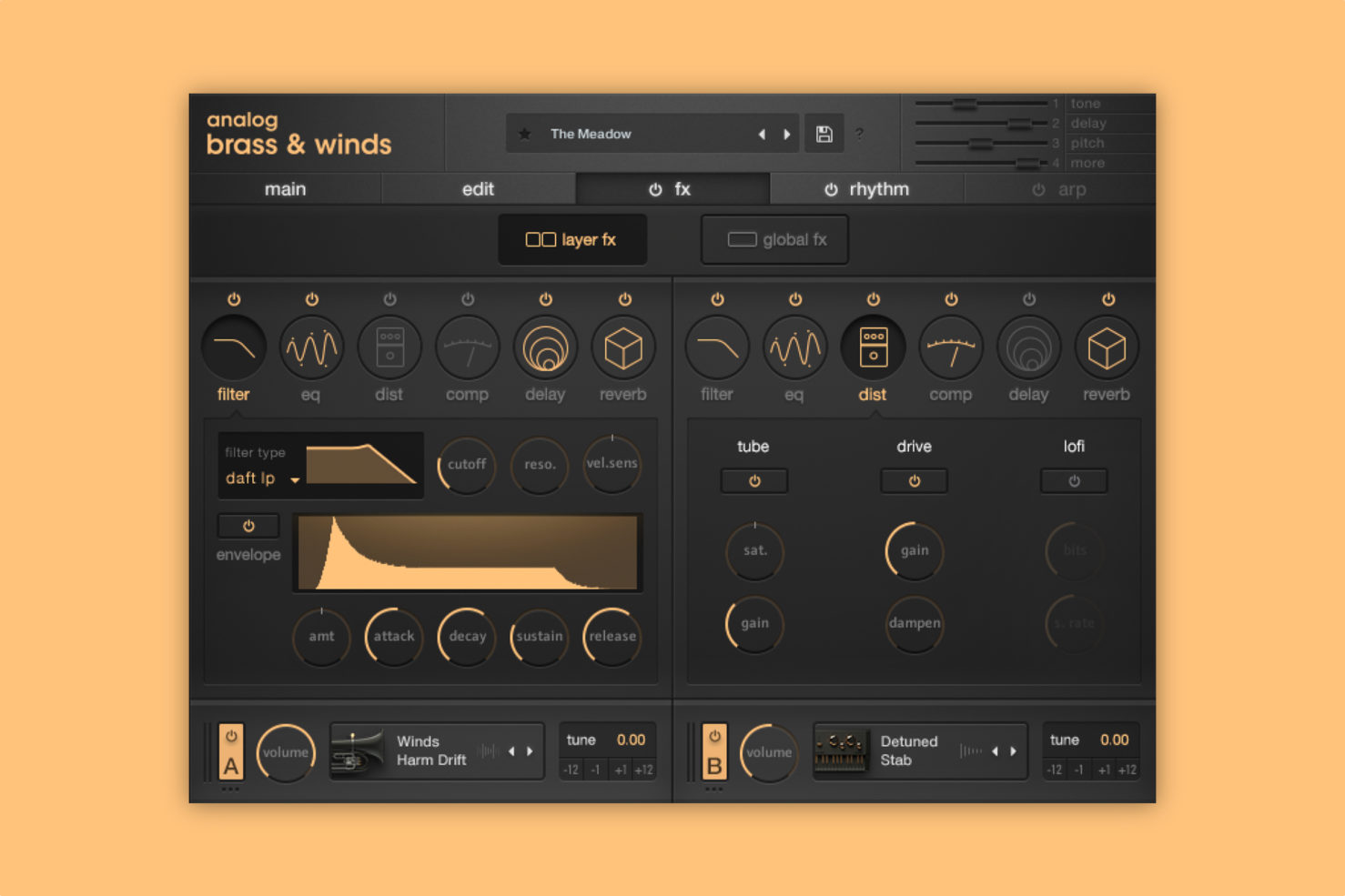
Task: Open the eq effect on layer A
Action: 311,347
